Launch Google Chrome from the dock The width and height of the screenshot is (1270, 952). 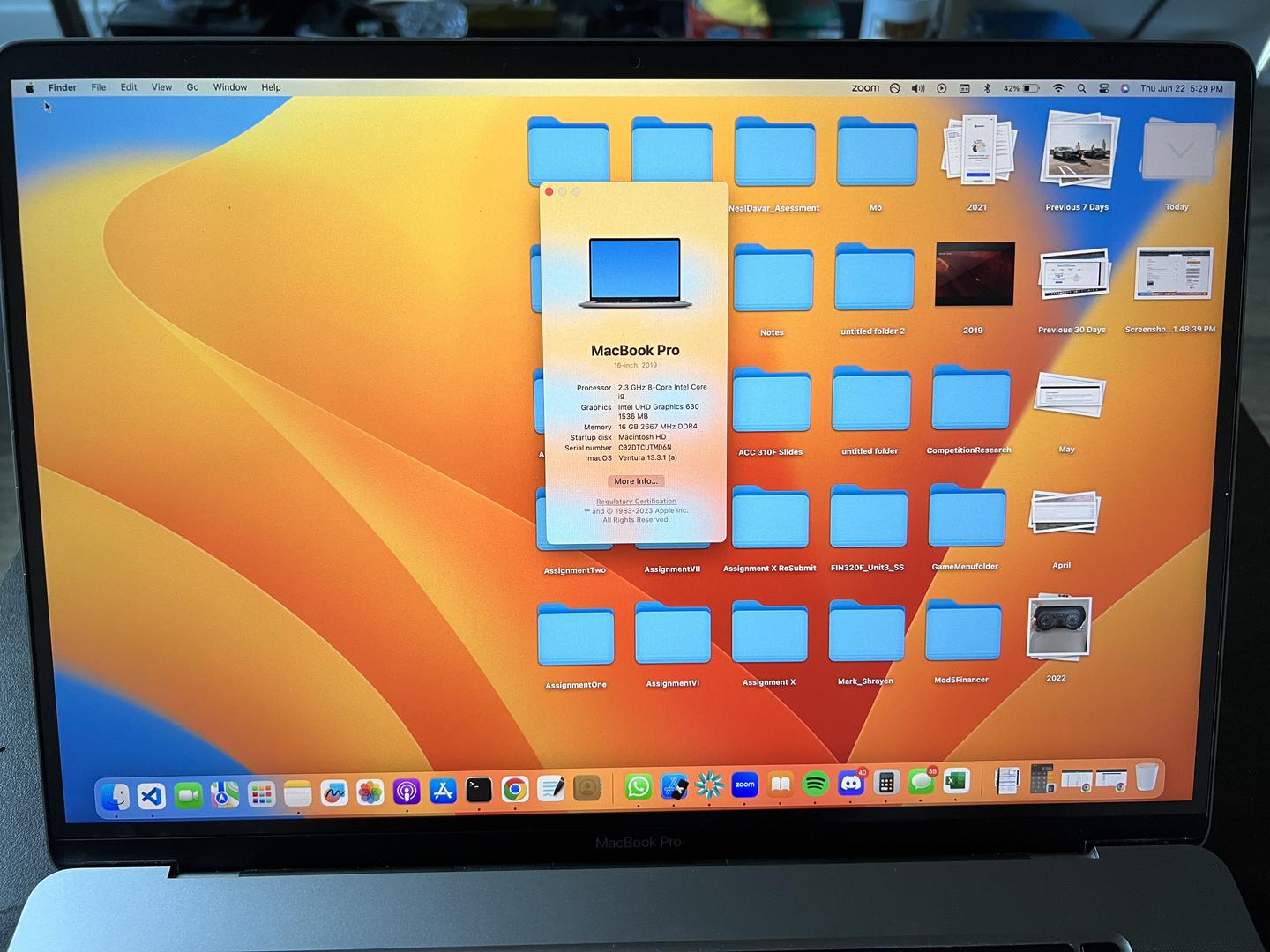pos(515,789)
